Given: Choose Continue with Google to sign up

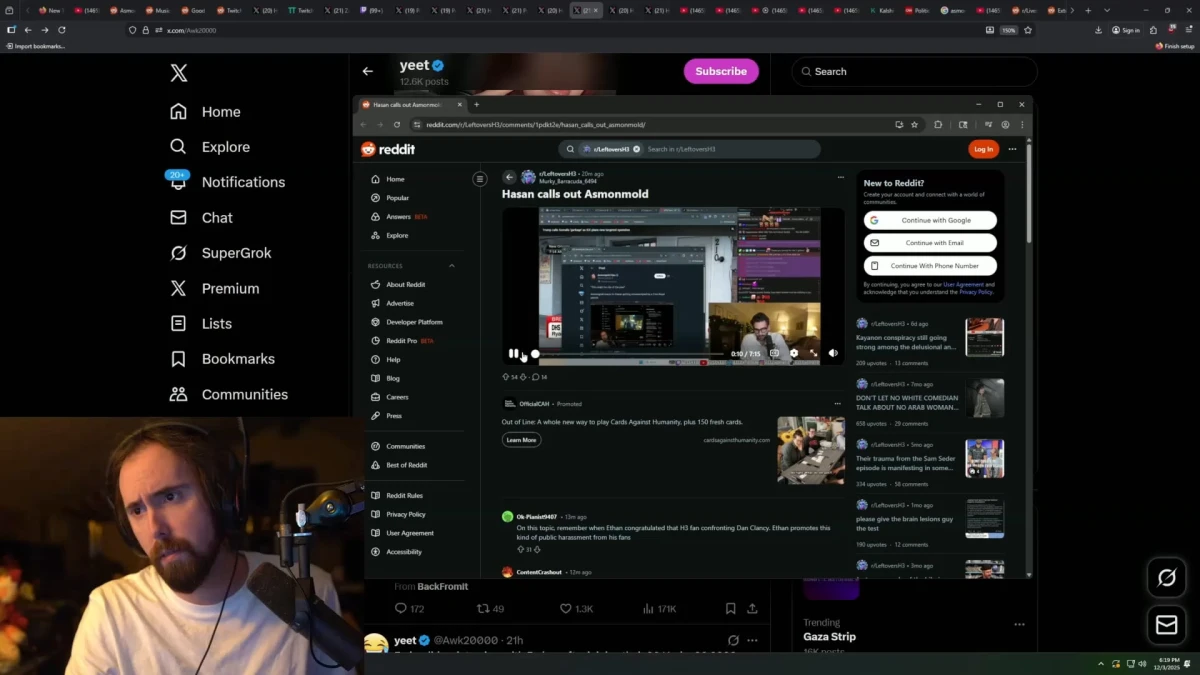Looking at the screenshot, I should tap(930, 219).
